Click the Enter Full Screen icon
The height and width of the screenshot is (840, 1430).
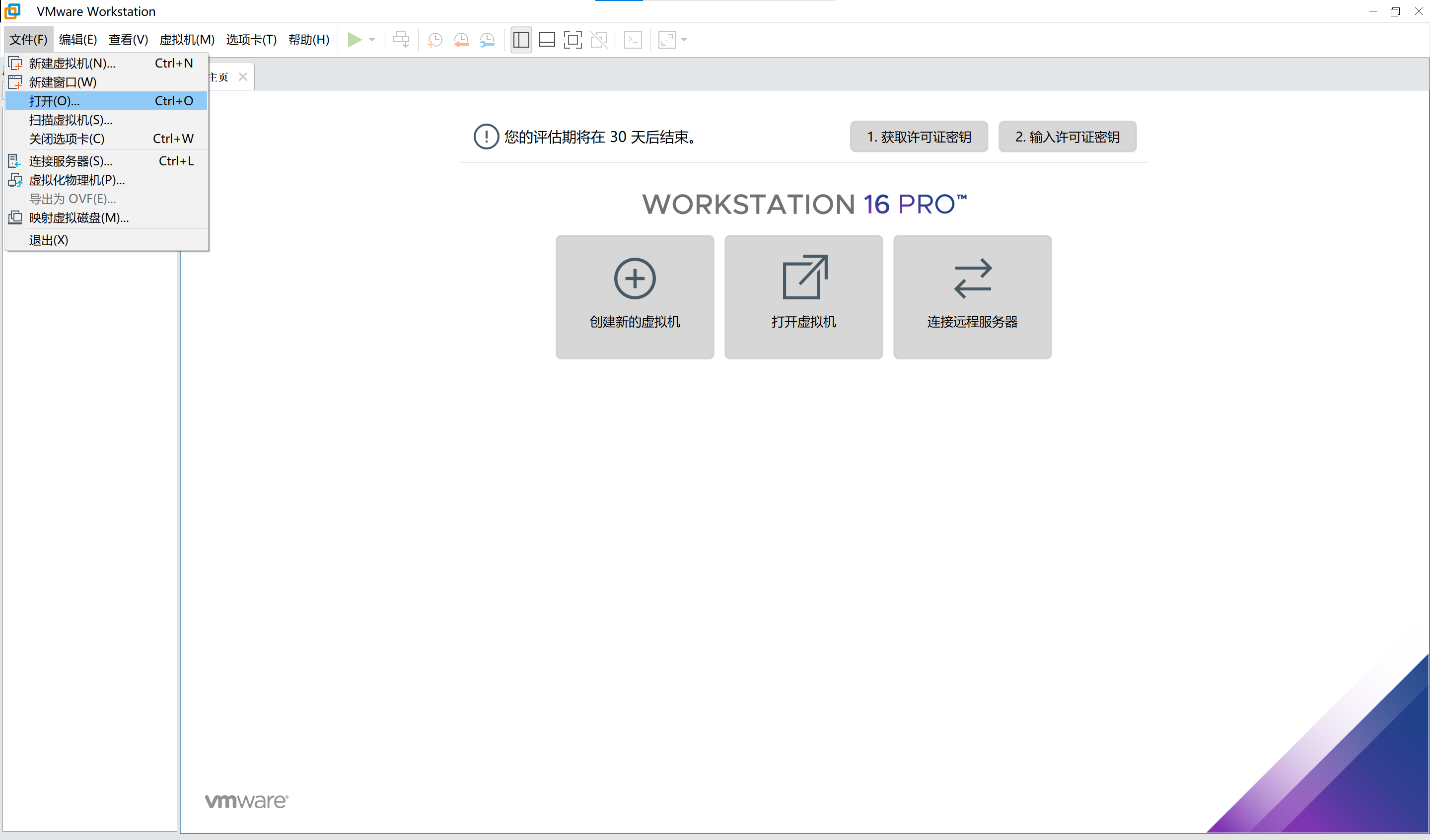[573, 40]
